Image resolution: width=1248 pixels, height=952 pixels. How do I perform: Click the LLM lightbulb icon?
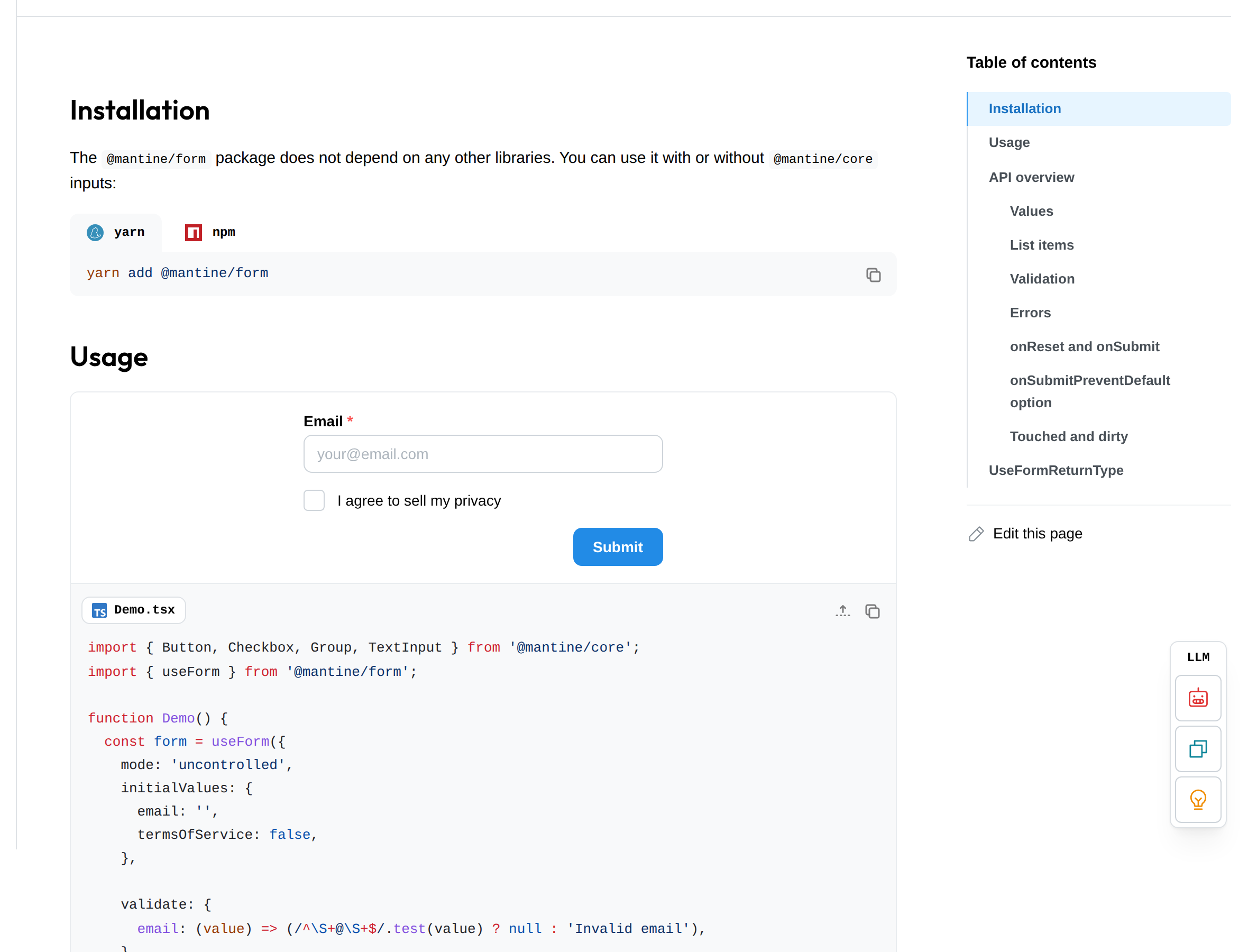[1198, 800]
